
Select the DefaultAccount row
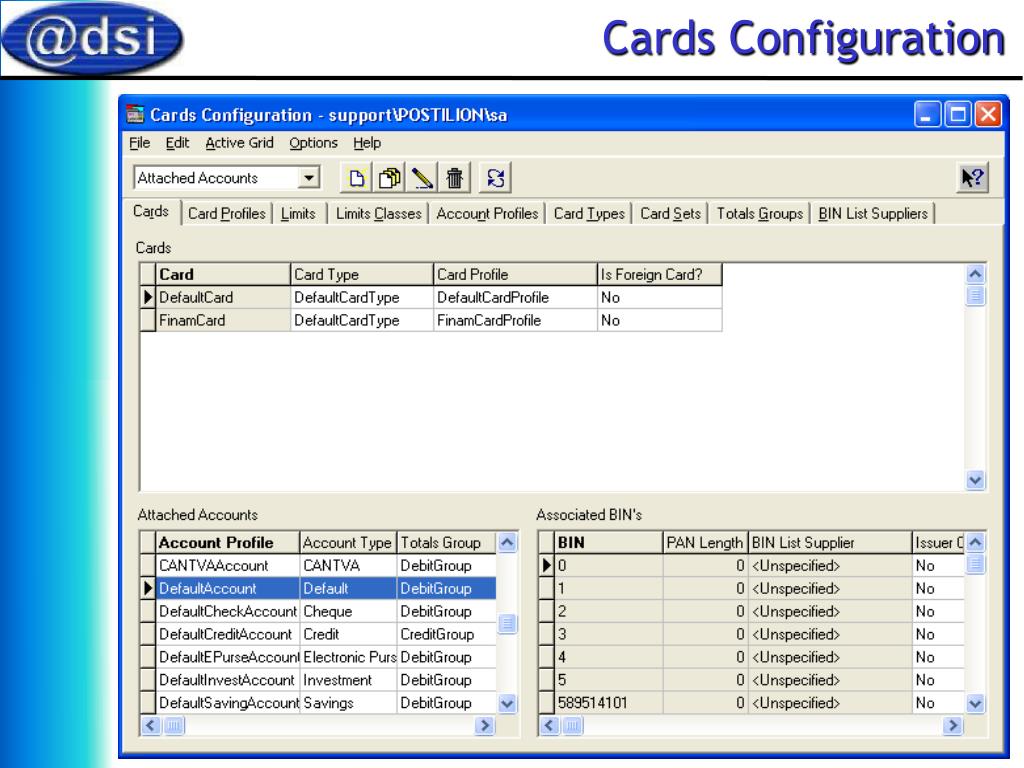[319, 588]
